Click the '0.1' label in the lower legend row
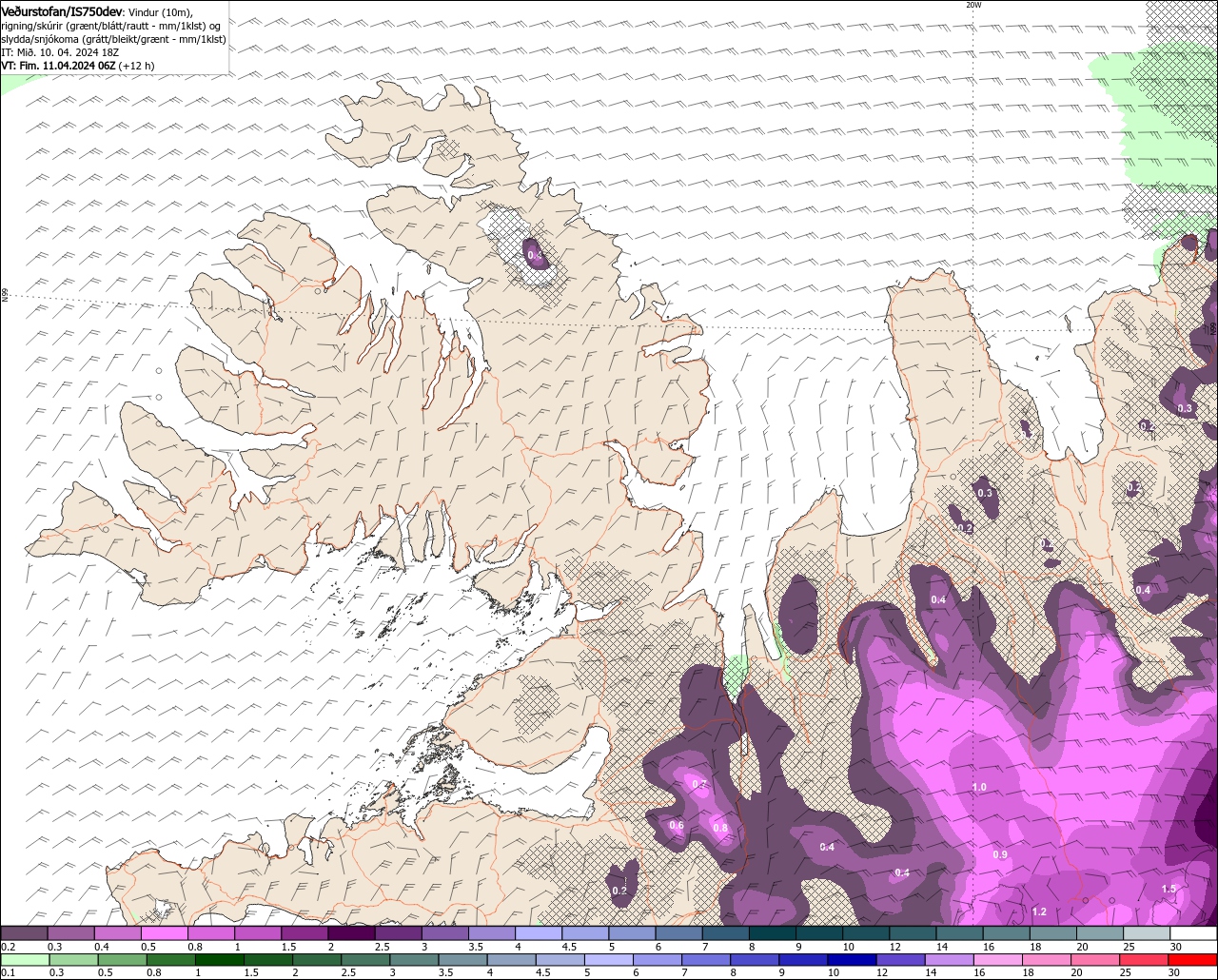The width and height of the screenshot is (1218, 980). [7, 972]
